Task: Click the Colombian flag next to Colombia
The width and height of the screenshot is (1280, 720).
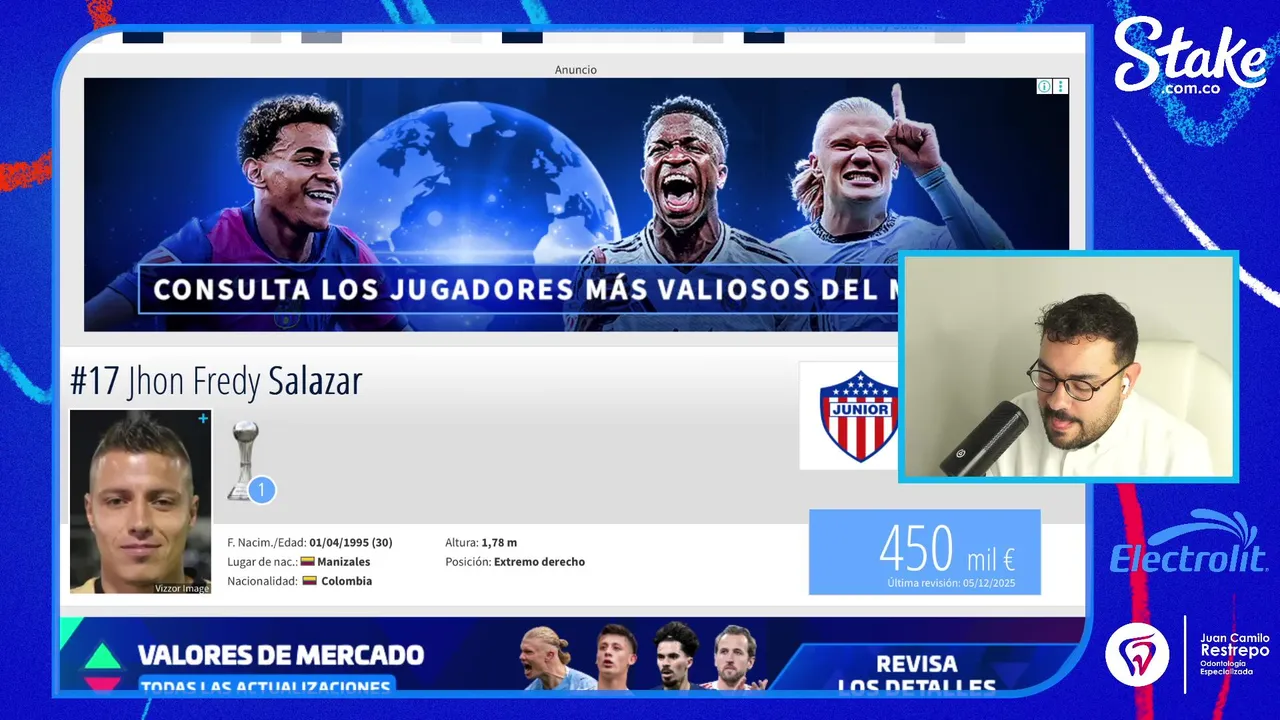Action: tap(310, 581)
